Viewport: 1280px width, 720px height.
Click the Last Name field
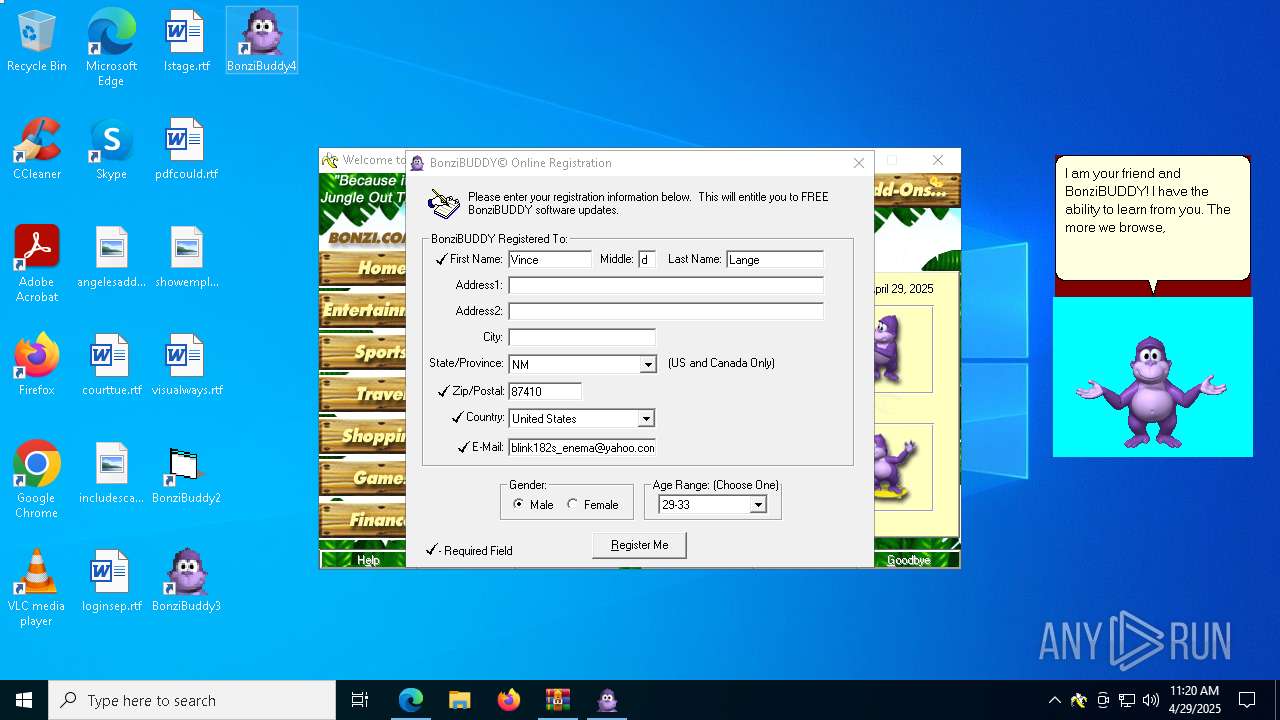coord(775,259)
